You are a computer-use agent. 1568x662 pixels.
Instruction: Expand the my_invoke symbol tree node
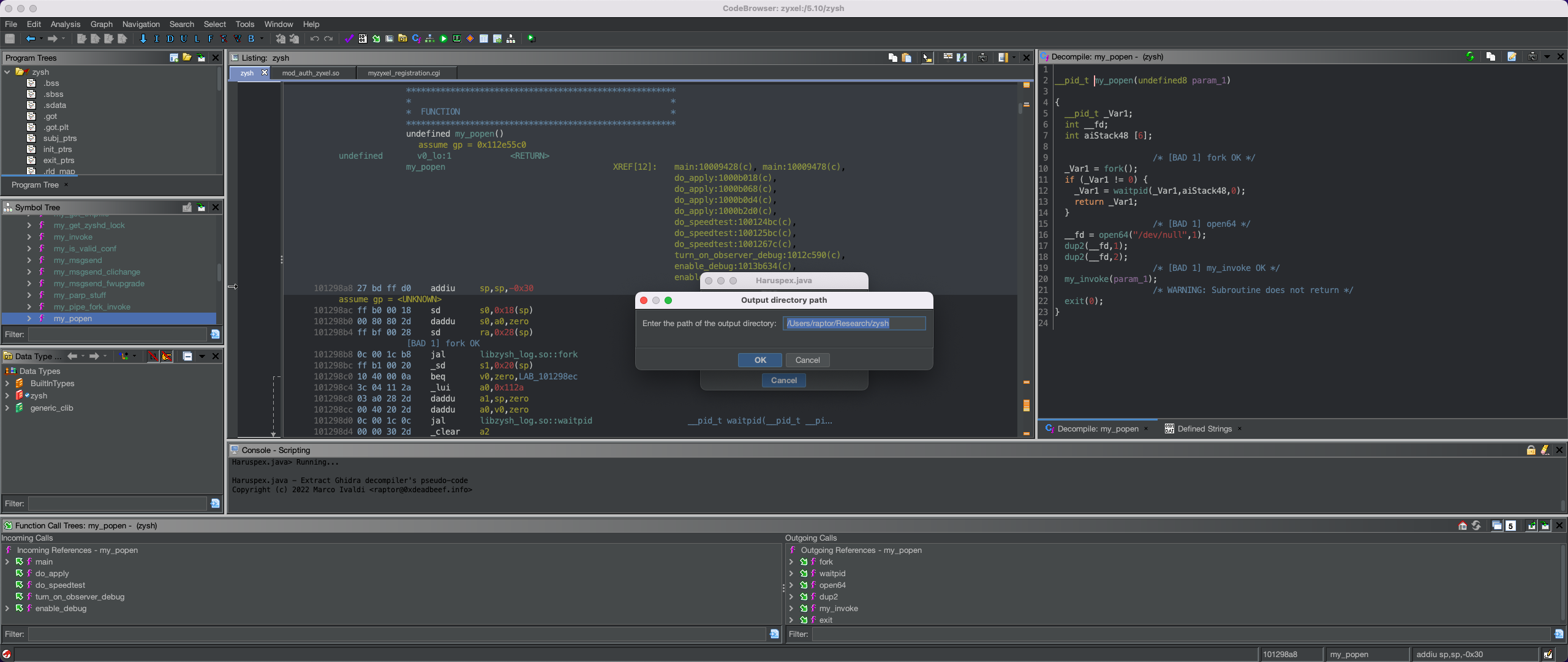point(29,237)
